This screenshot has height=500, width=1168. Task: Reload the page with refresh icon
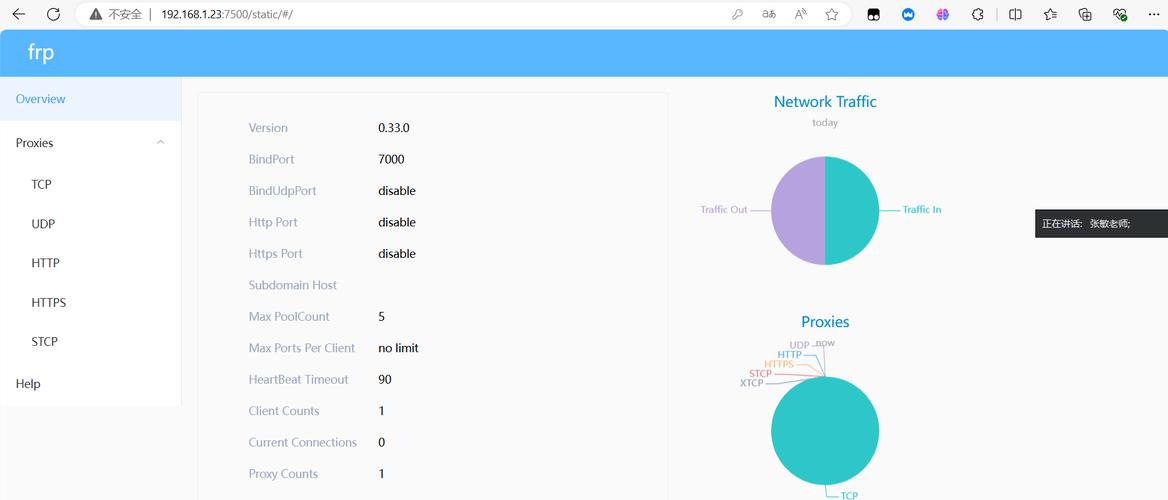click(53, 14)
